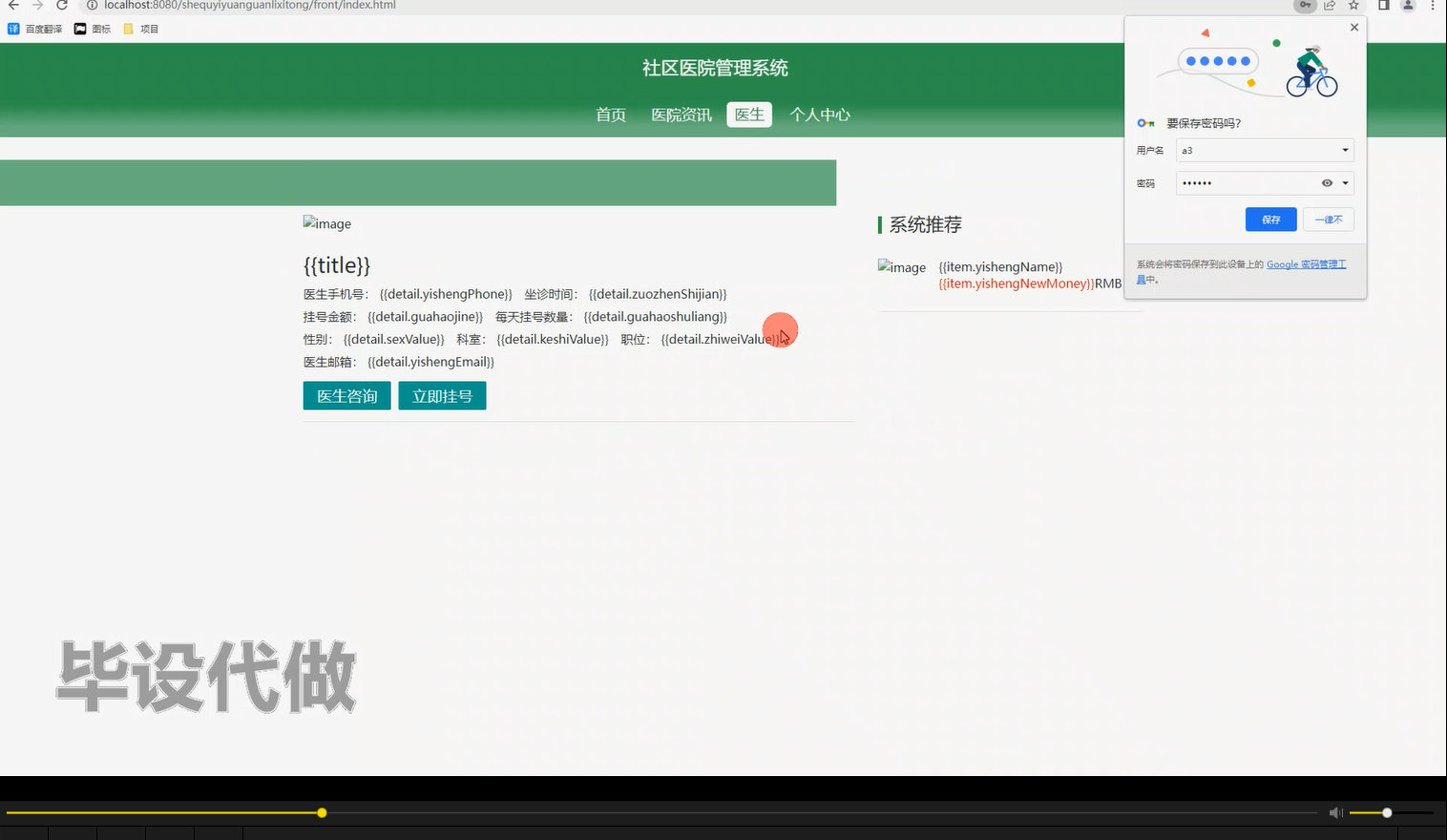Open the Google 密码管理工具 link
The image size is (1447, 840).
coord(1306,264)
